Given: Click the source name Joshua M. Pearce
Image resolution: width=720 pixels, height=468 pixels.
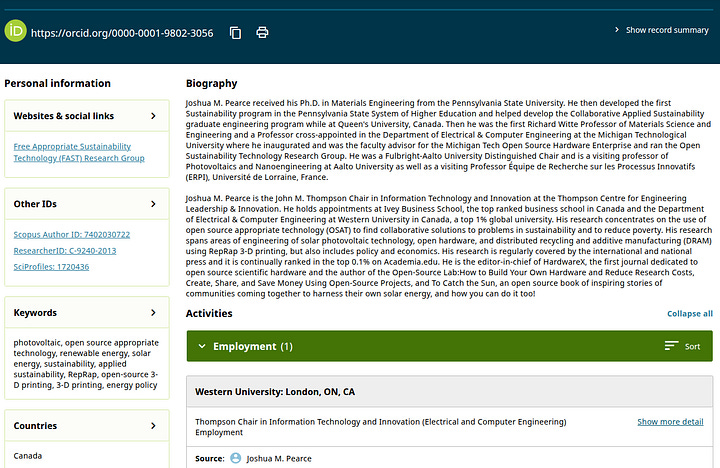Looking at the screenshot, I should click(279, 458).
